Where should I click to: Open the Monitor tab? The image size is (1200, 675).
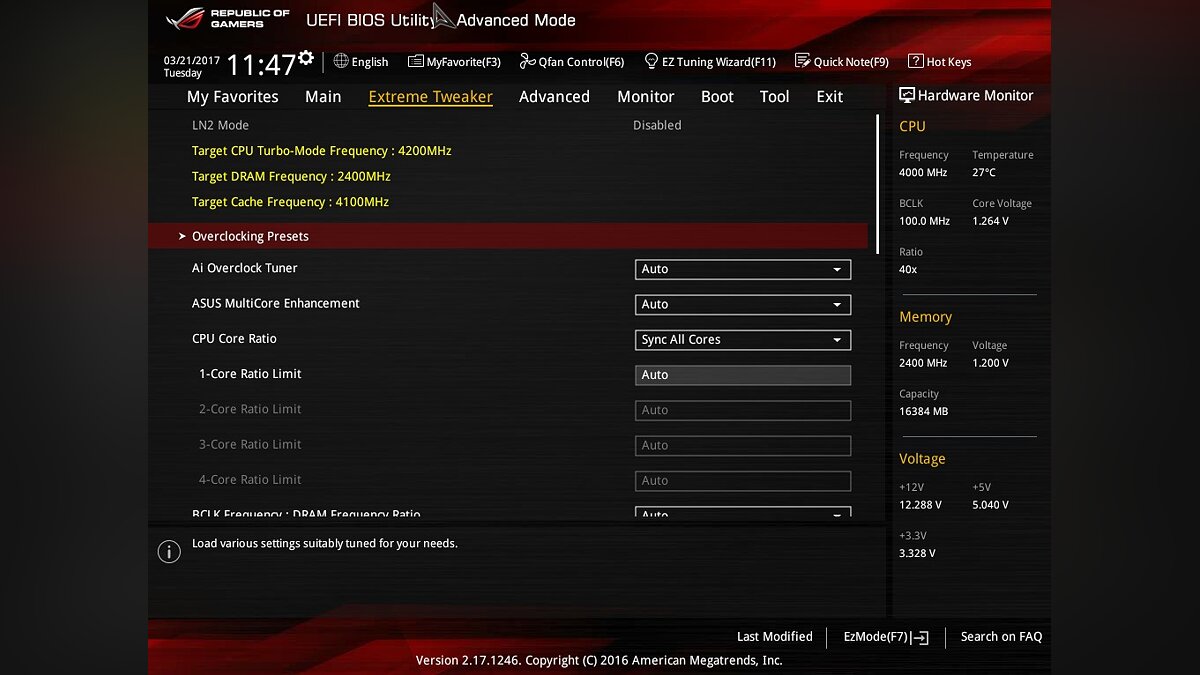click(x=646, y=97)
